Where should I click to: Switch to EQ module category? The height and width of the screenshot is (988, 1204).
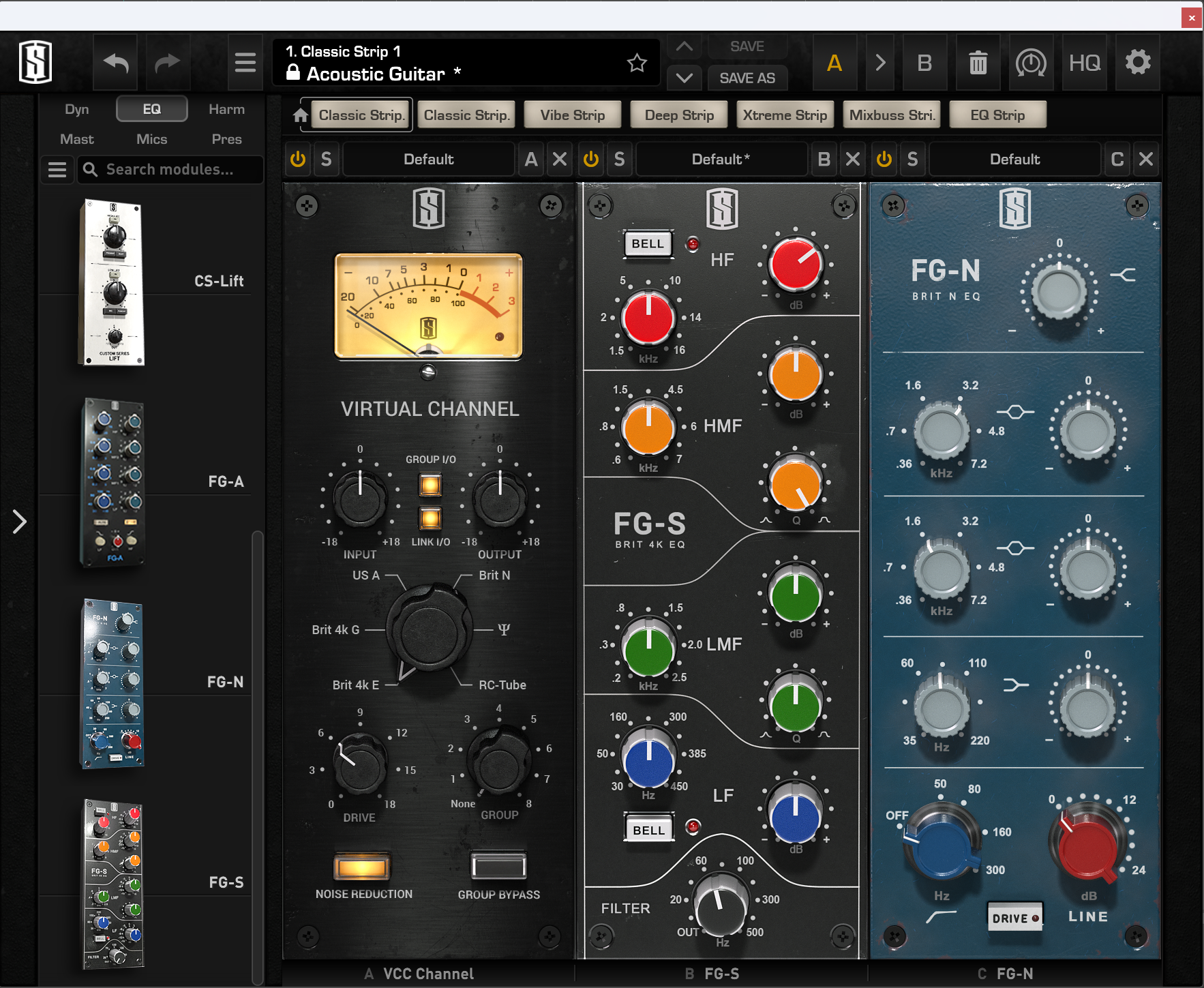pyautogui.click(x=152, y=109)
